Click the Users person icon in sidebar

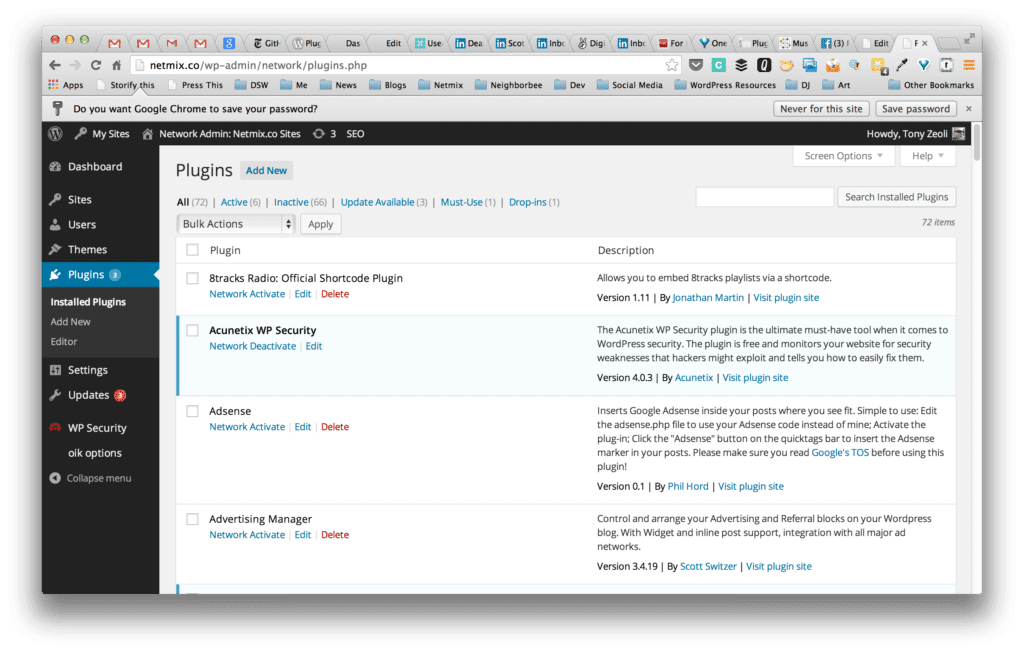pos(56,224)
